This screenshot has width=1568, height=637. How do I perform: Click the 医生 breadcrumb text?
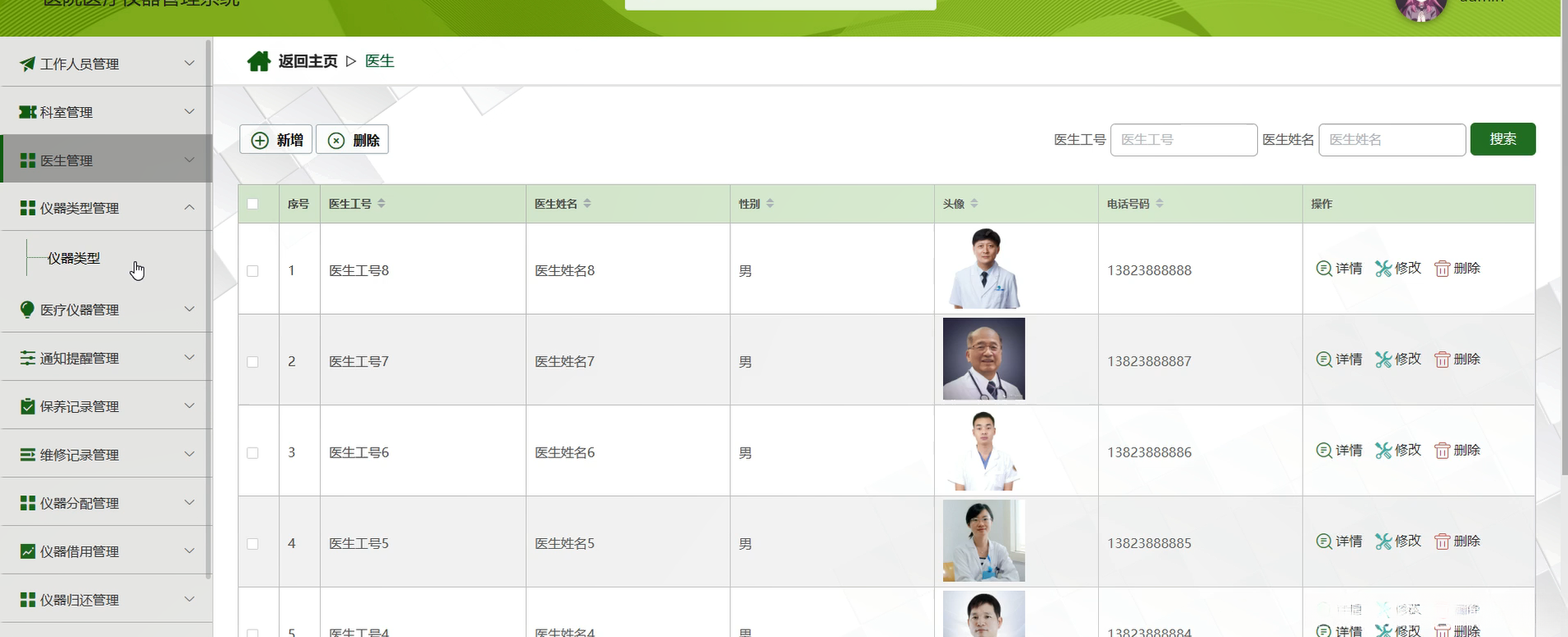pos(379,61)
